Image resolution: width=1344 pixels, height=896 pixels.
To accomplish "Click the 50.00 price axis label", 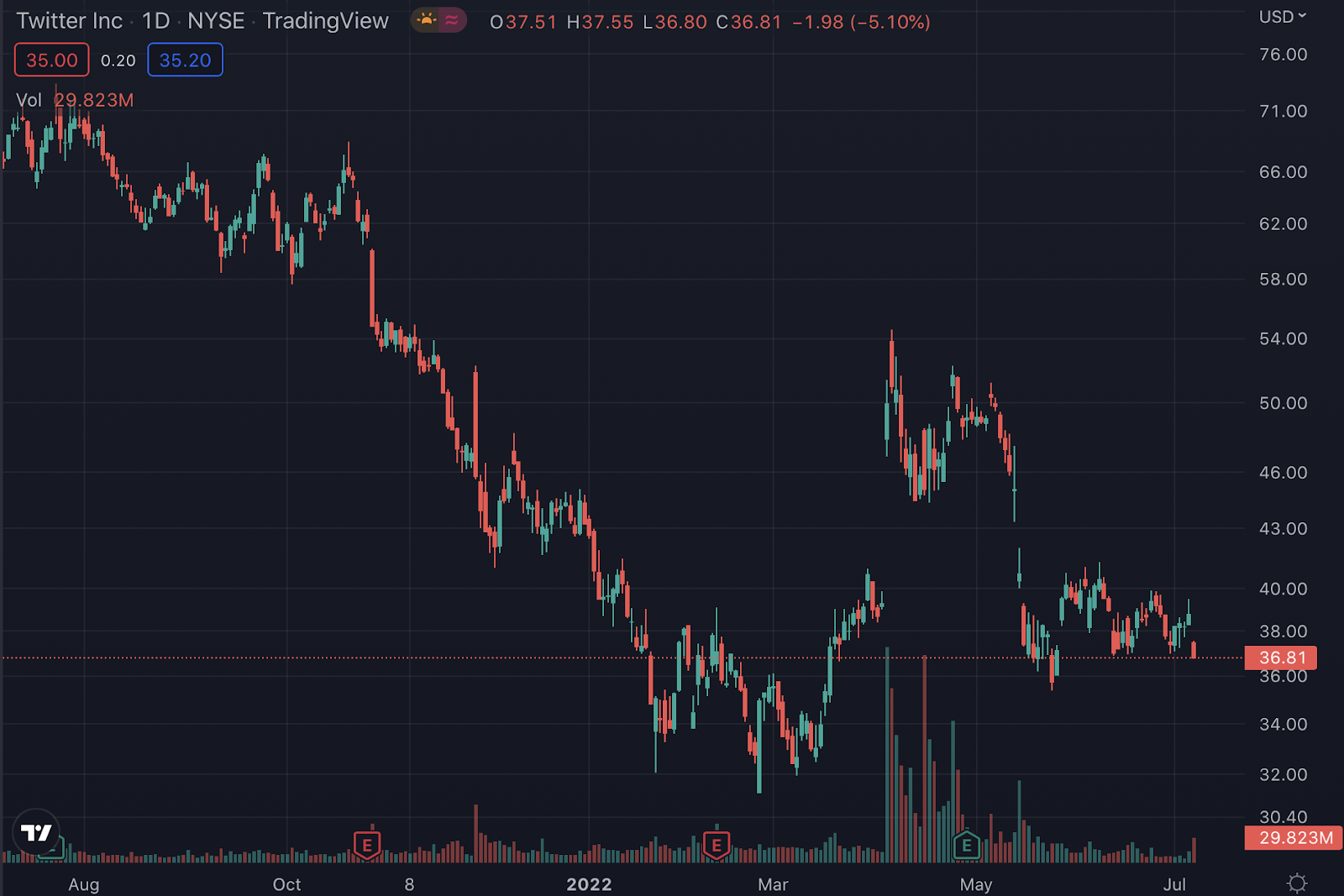I will [1283, 403].
